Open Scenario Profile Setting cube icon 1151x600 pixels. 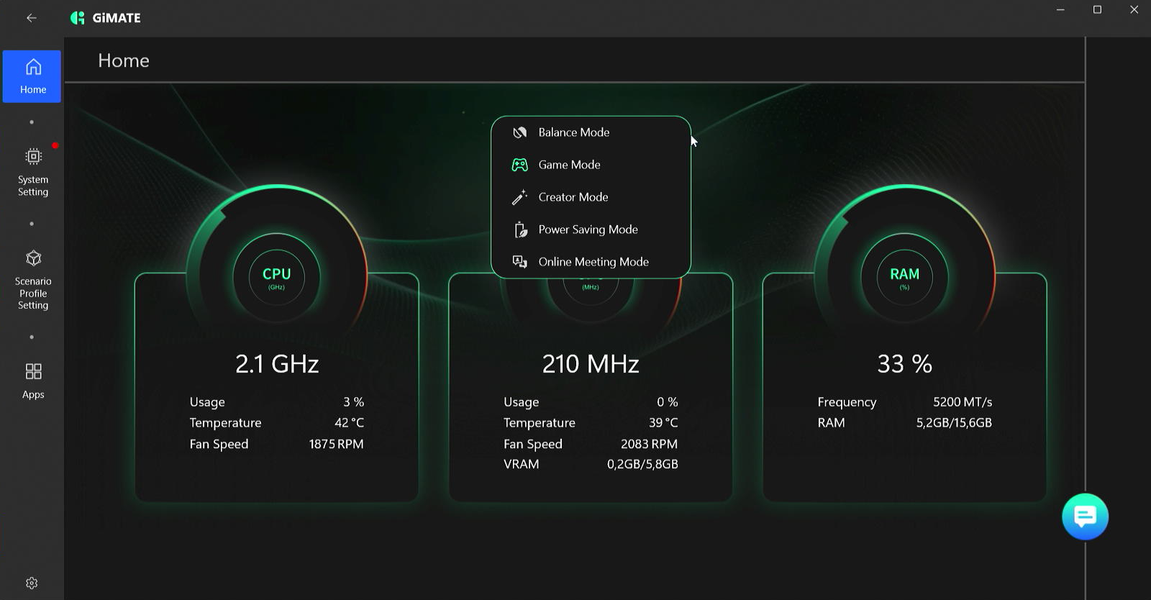tap(33, 259)
